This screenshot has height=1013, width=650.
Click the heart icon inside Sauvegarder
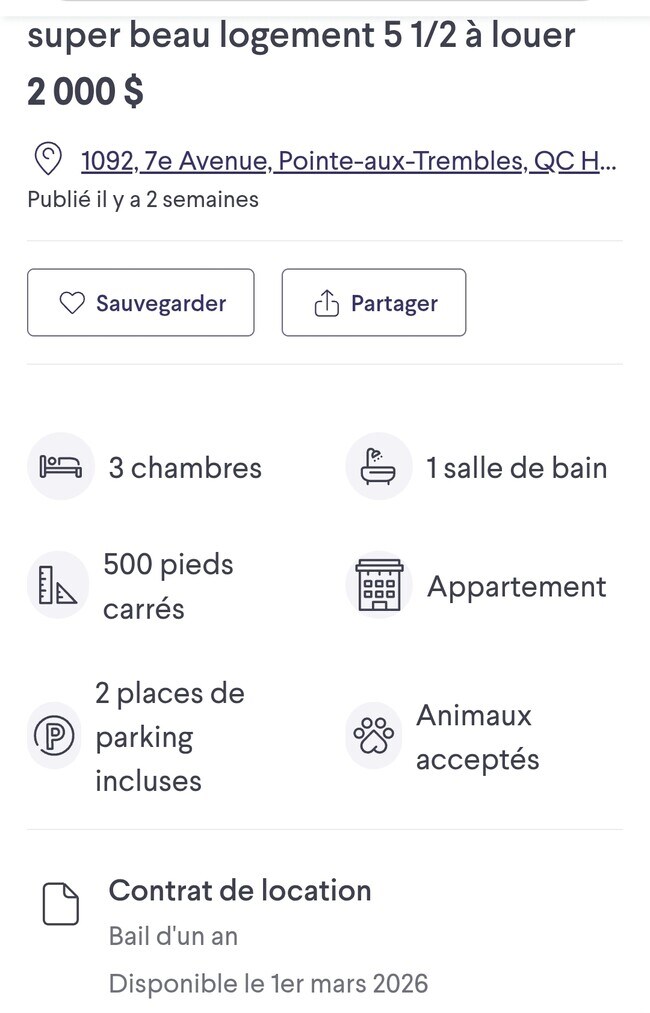[72, 302]
